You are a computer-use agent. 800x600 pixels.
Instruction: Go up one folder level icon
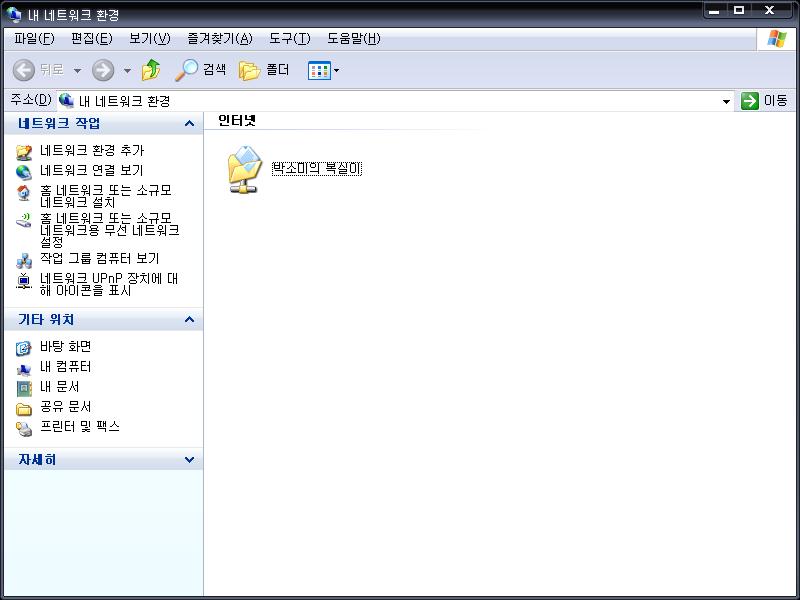click(151, 70)
